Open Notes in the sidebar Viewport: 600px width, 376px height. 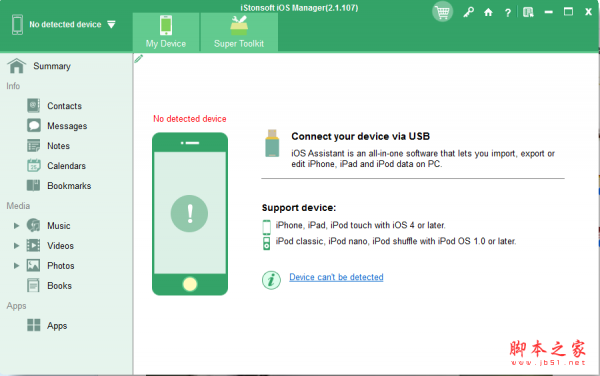pos(58,146)
